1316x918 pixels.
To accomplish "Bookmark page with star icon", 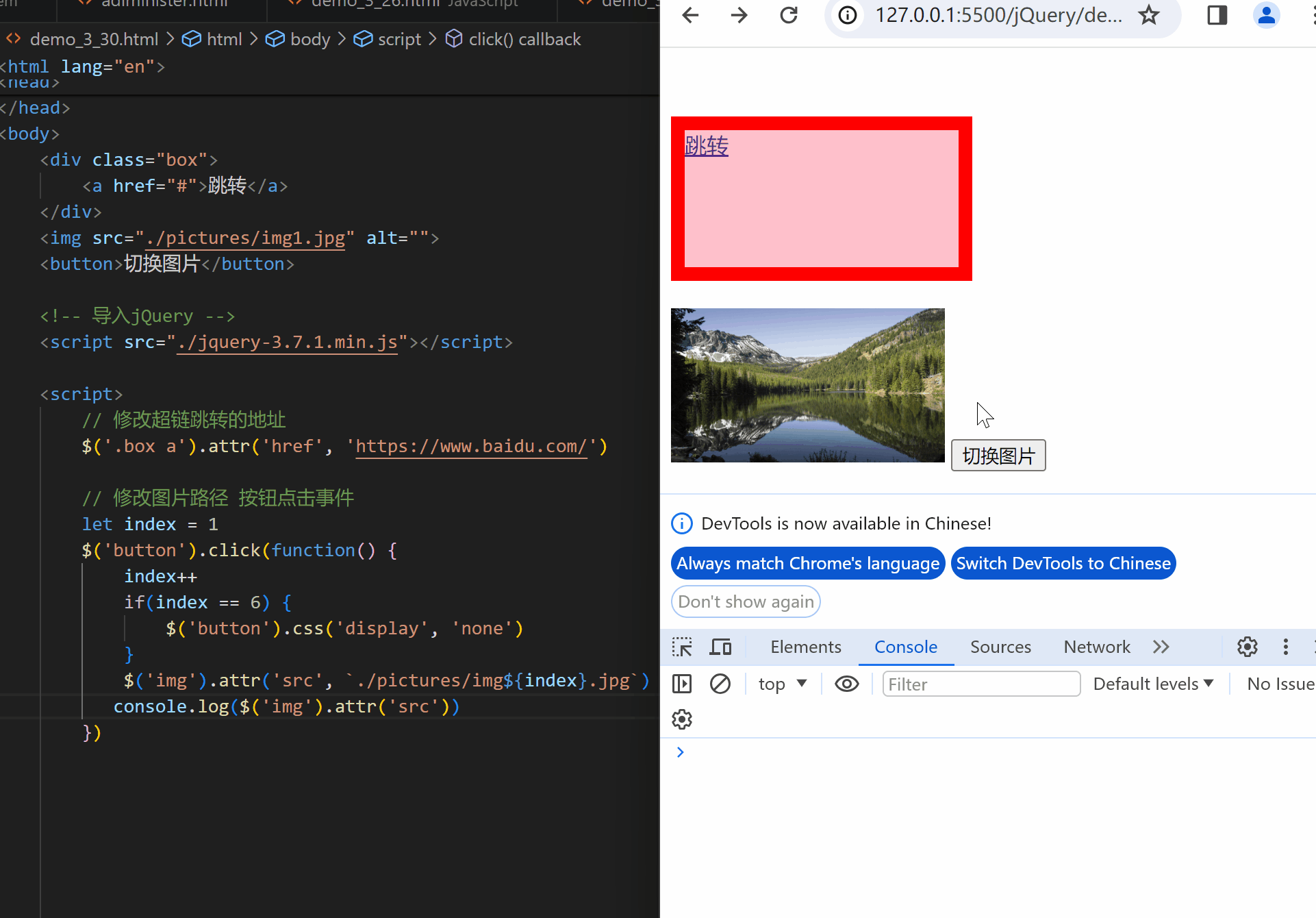I will (x=1149, y=15).
